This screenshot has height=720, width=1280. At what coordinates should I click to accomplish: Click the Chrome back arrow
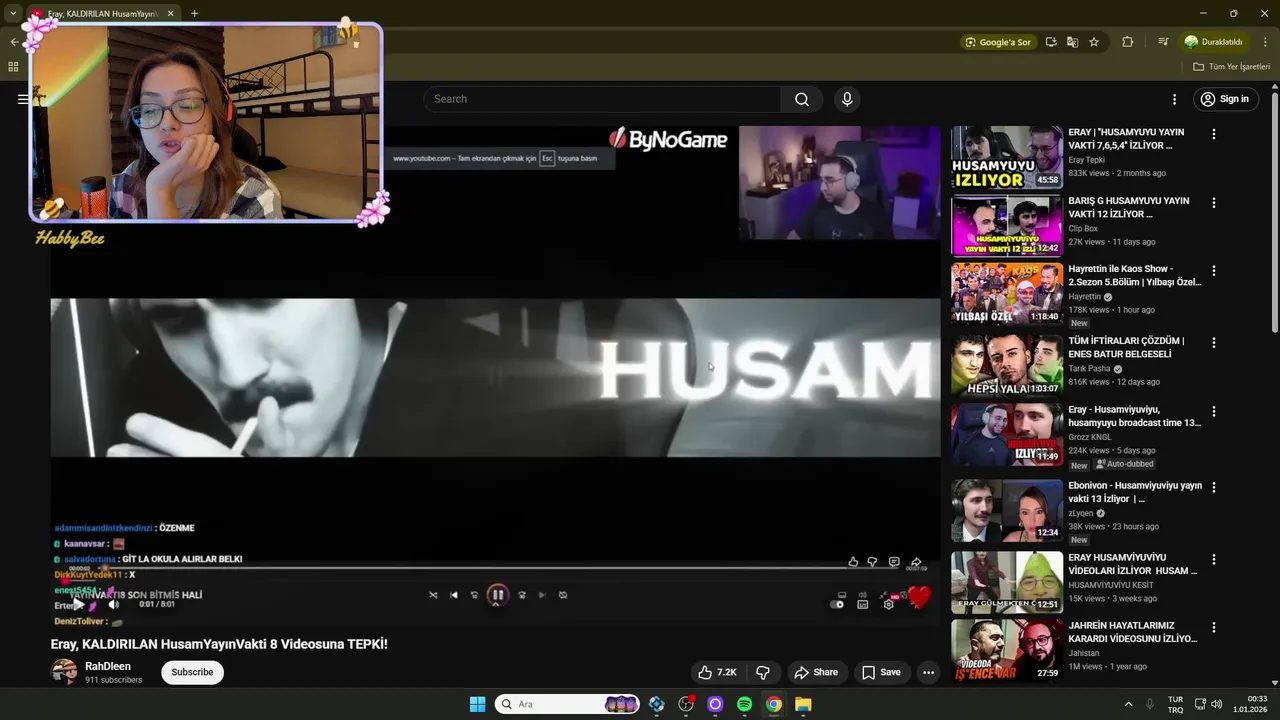(x=13, y=42)
